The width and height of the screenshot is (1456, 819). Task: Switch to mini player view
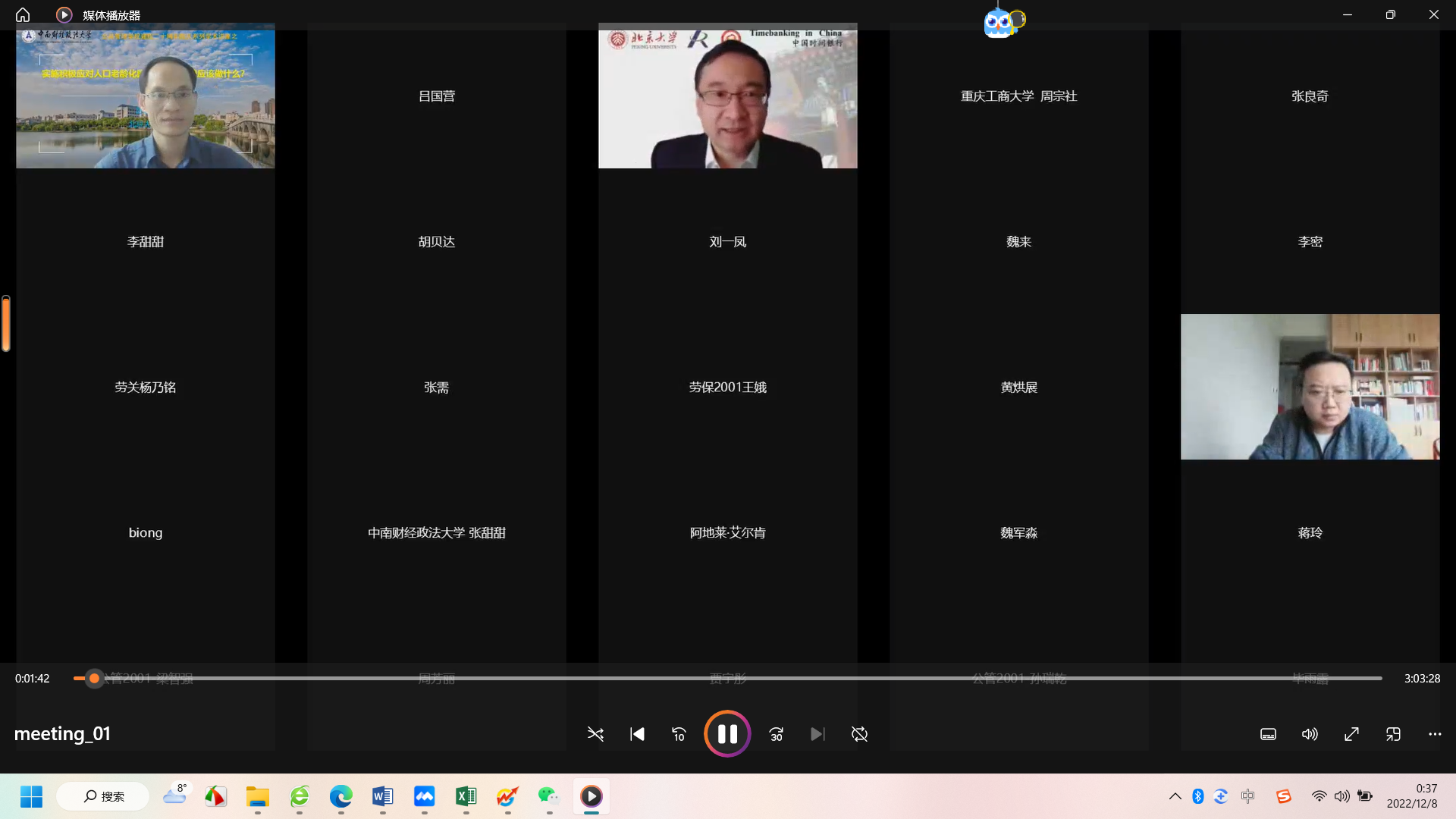tap(1393, 734)
